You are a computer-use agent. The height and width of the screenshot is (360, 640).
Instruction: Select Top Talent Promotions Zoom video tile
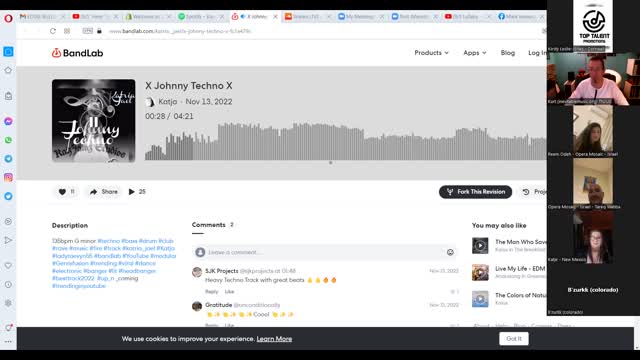coord(593,26)
